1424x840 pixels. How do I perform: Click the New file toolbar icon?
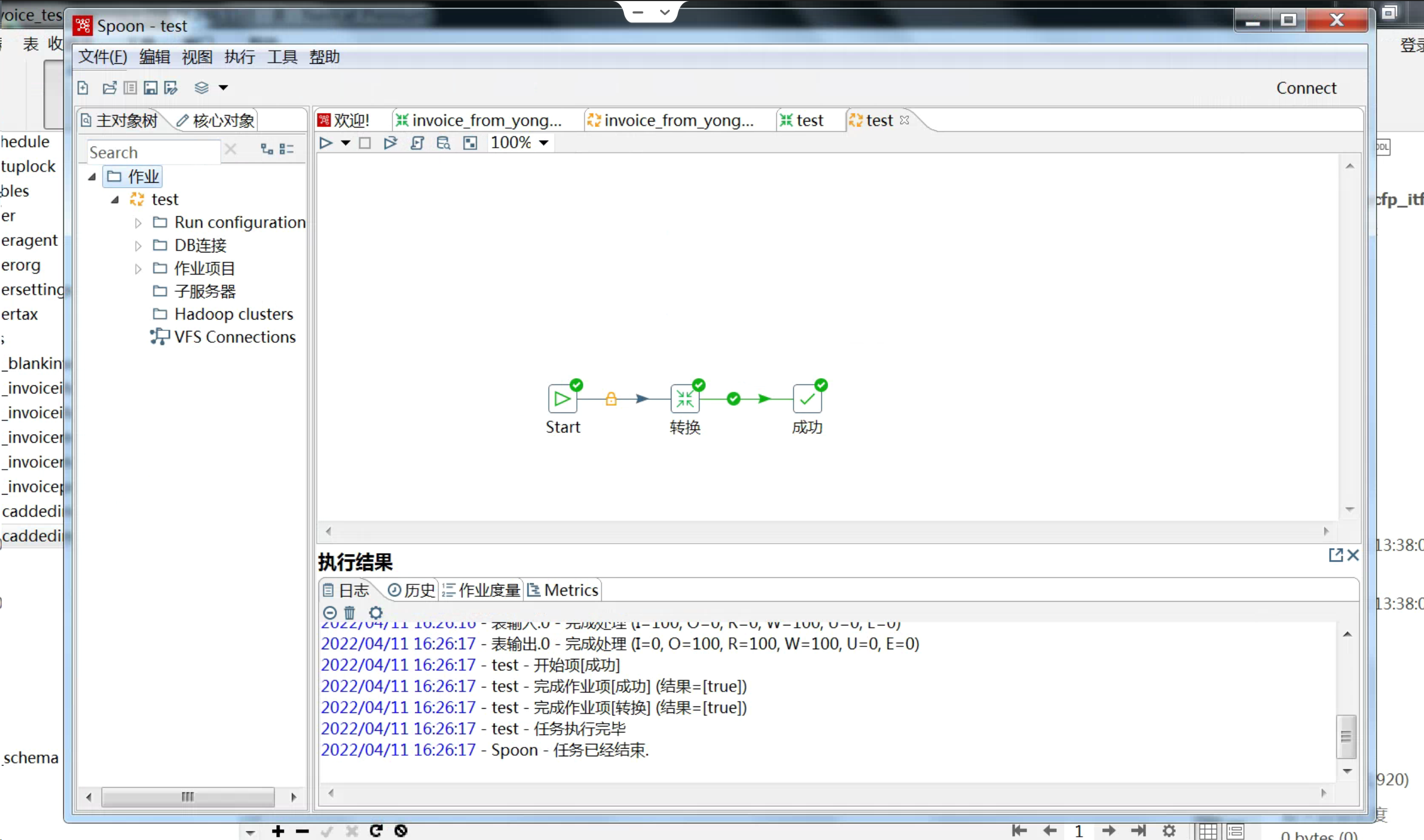click(83, 88)
